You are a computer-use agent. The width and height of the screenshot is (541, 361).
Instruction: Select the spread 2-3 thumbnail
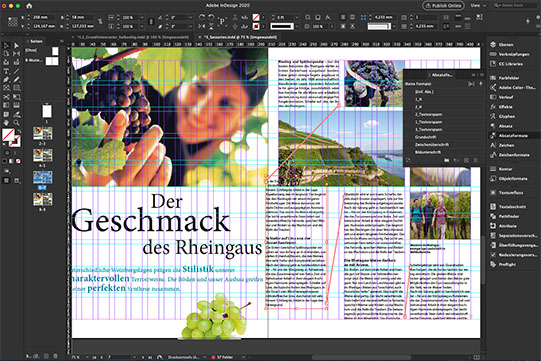[43, 133]
